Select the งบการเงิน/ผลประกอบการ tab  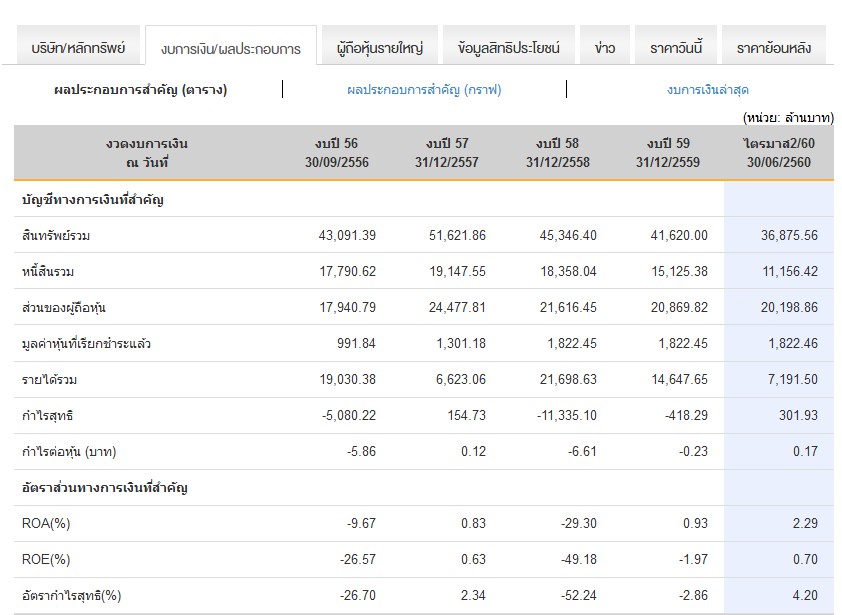pyautogui.click(x=230, y=48)
